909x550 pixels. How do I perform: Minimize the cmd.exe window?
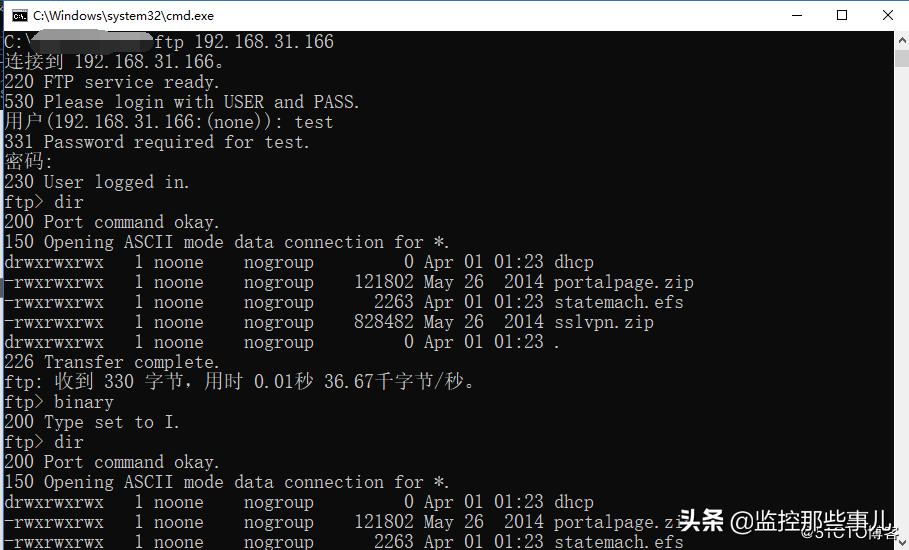point(797,16)
